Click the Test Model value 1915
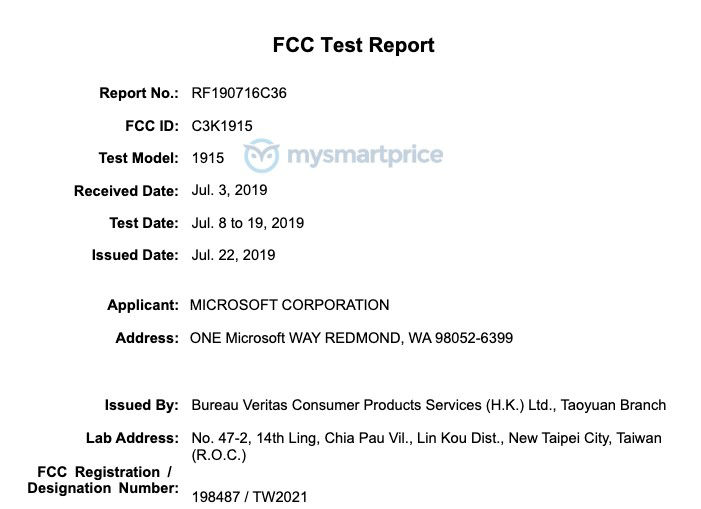Viewport: 701px width, 509px height. 207,158
